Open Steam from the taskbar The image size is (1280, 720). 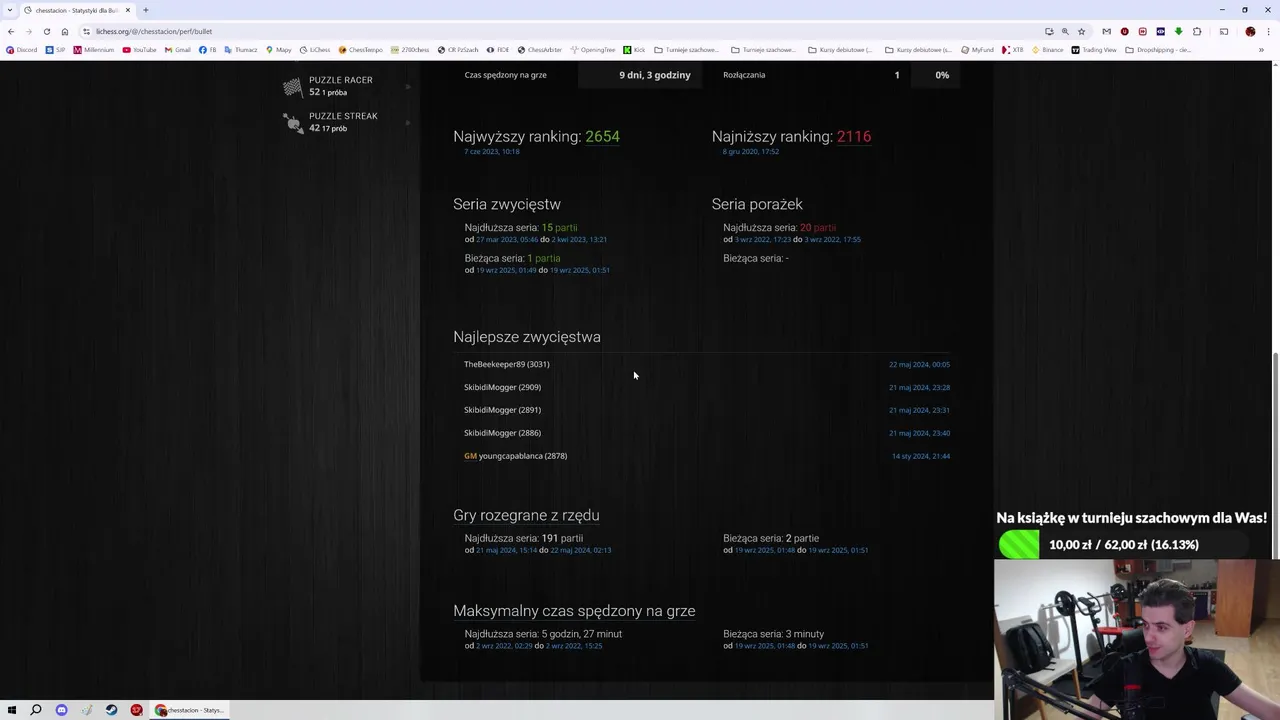111,710
